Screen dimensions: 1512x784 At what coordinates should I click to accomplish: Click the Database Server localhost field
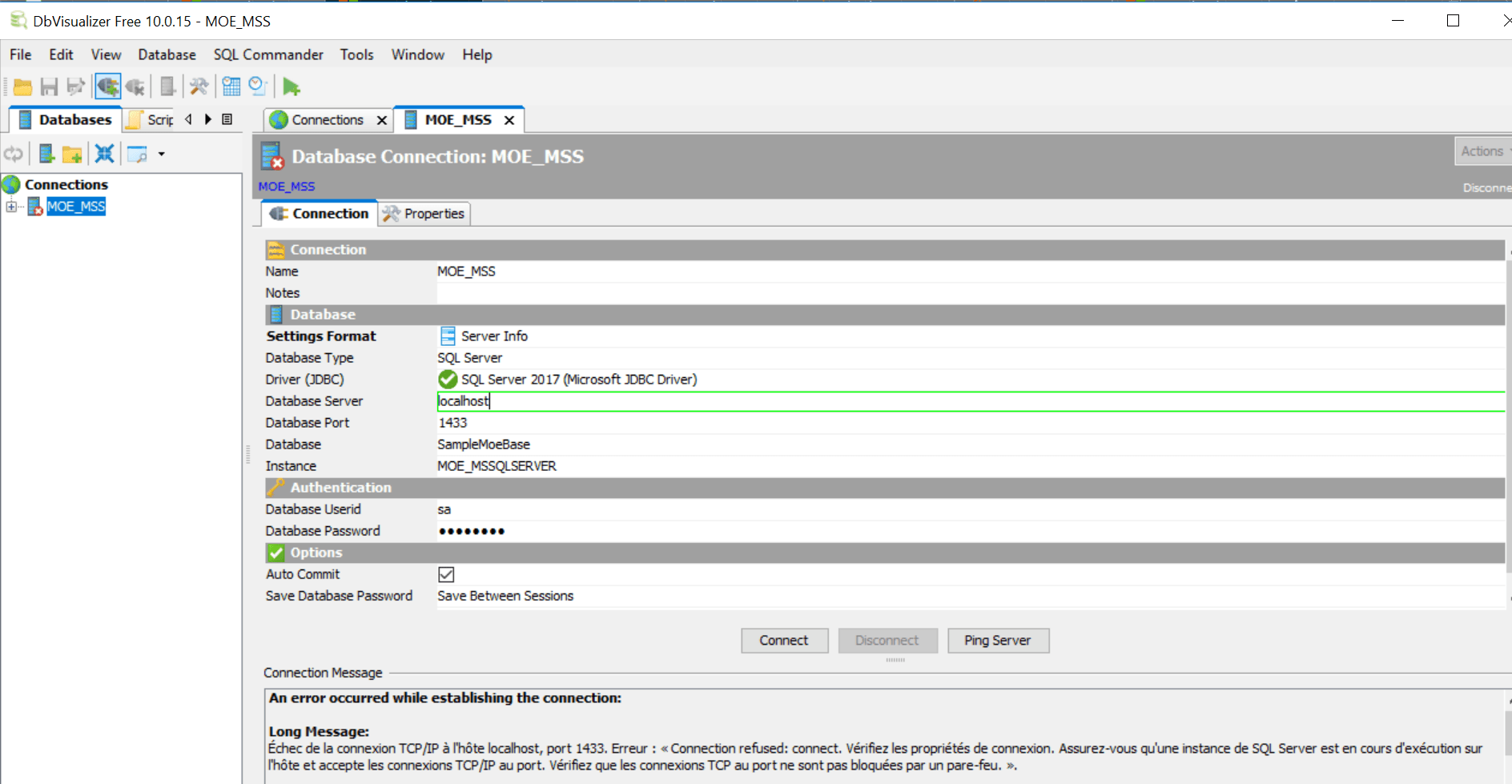971,401
